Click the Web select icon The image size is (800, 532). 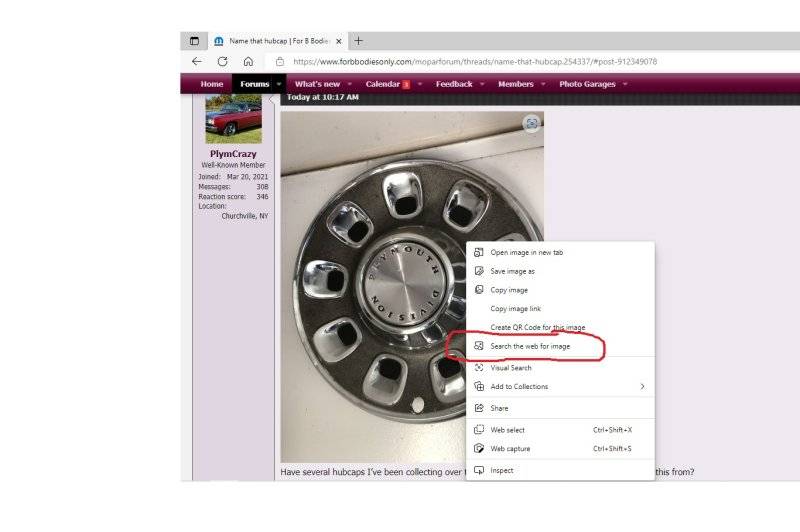479,430
